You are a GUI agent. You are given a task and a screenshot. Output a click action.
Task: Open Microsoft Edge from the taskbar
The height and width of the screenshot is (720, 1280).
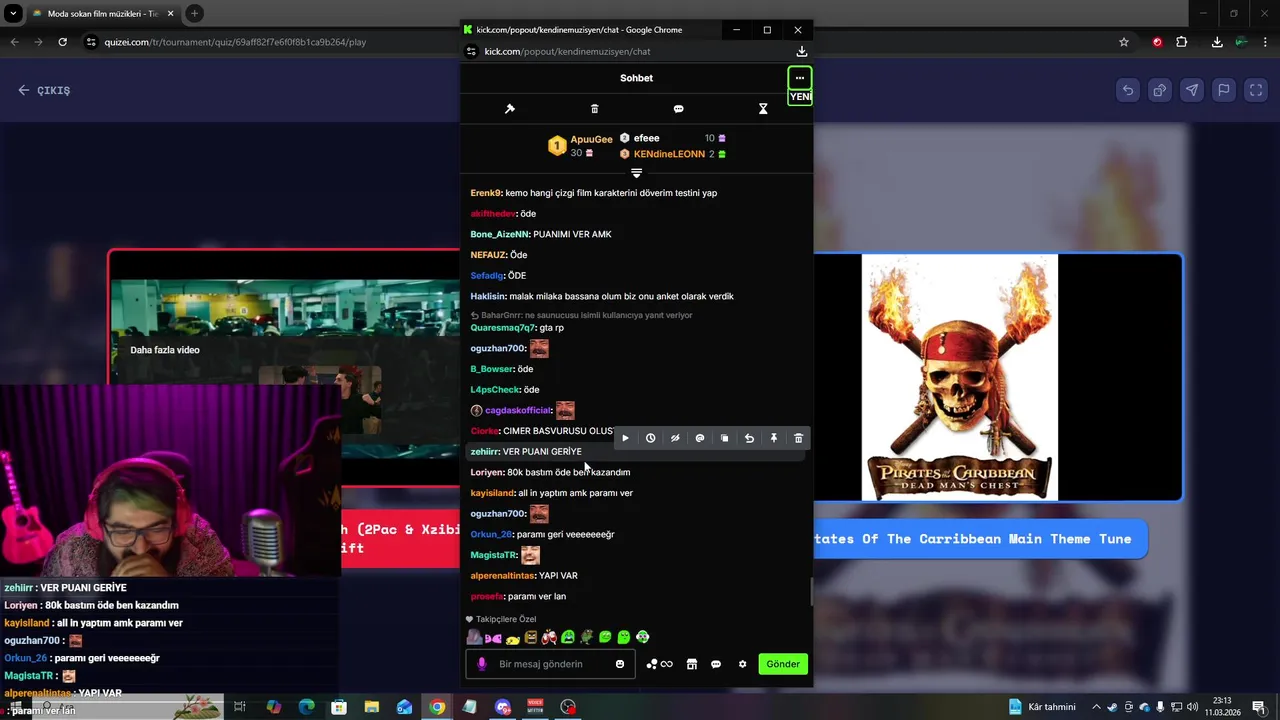coord(306,707)
